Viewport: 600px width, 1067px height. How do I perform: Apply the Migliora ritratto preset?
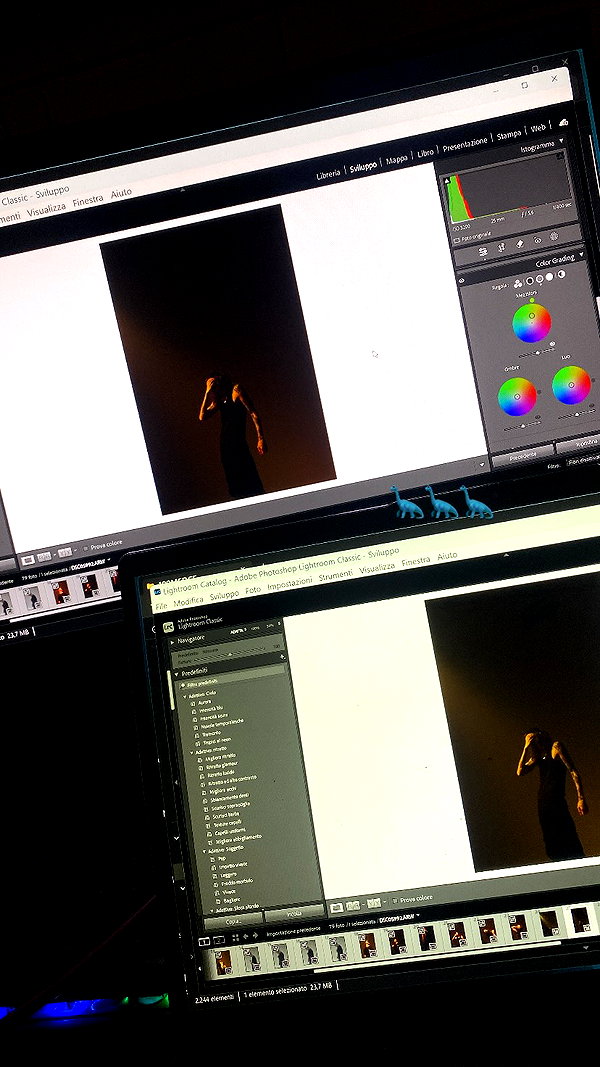[x=218, y=757]
